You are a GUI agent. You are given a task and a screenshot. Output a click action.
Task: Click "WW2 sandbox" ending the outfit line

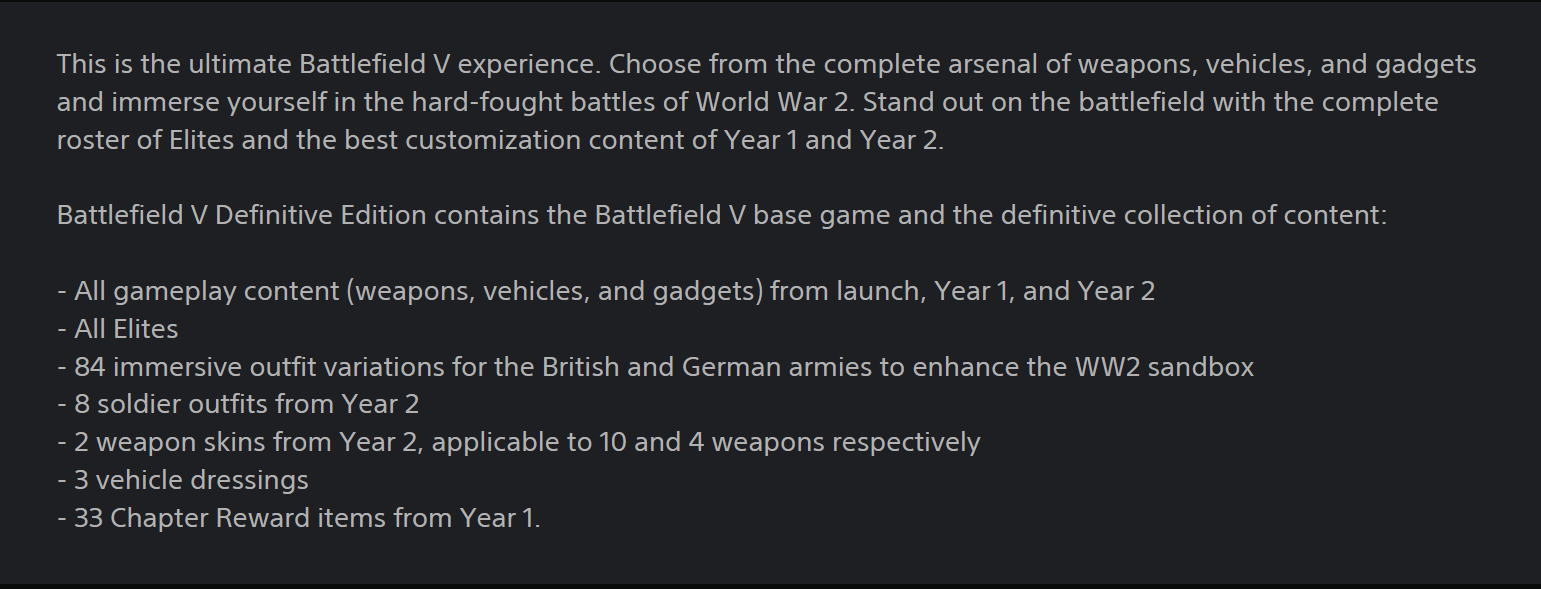click(1164, 367)
